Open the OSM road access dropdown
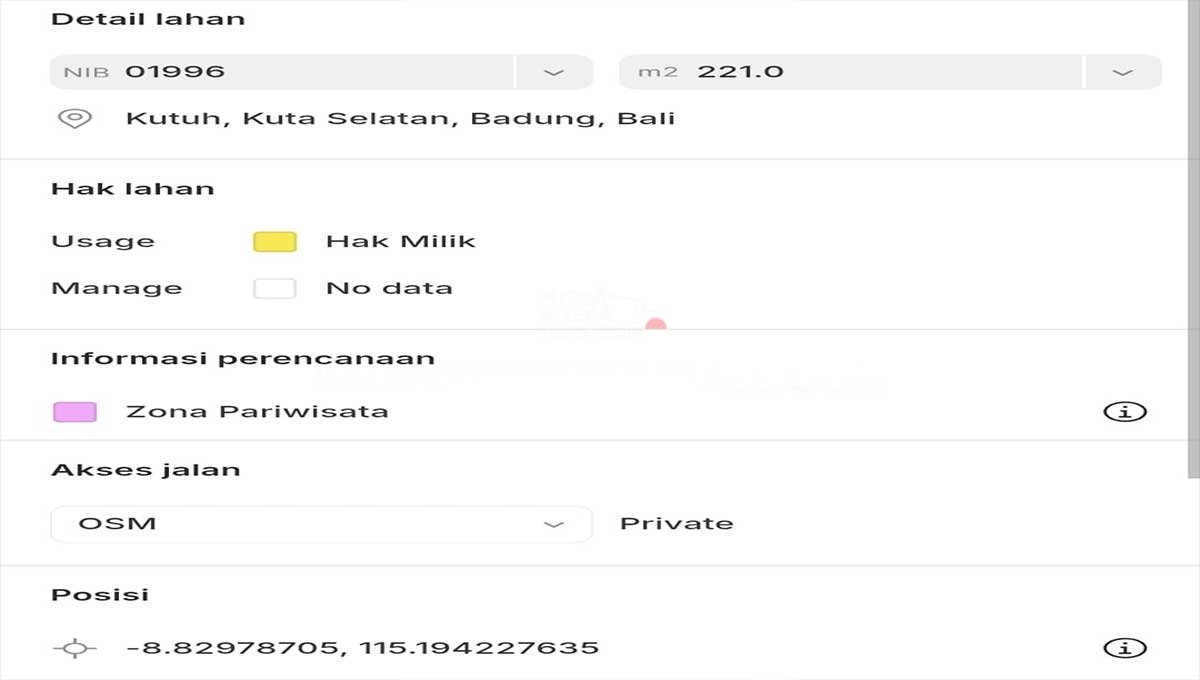The image size is (1200, 680). click(321, 524)
